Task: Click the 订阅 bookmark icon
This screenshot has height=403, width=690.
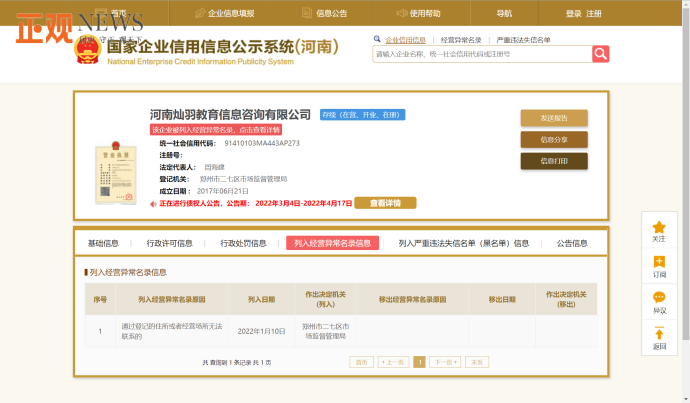Action: 659,262
